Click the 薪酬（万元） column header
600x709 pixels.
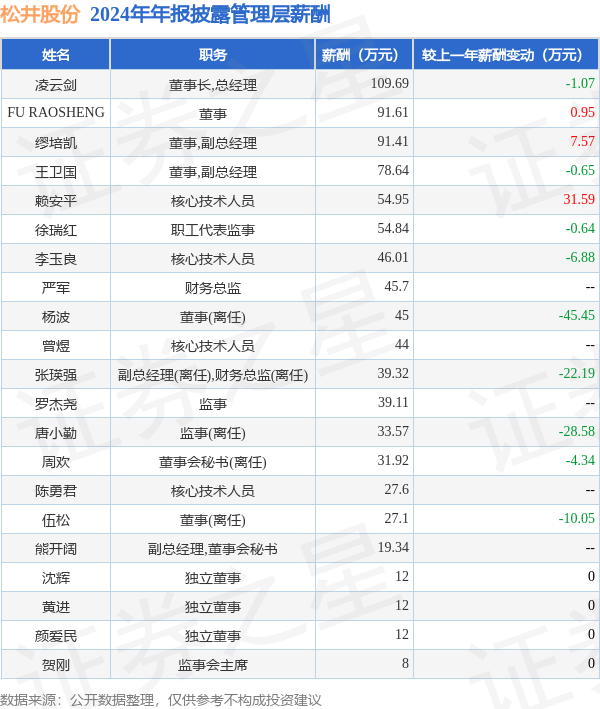click(x=364, y=55)
